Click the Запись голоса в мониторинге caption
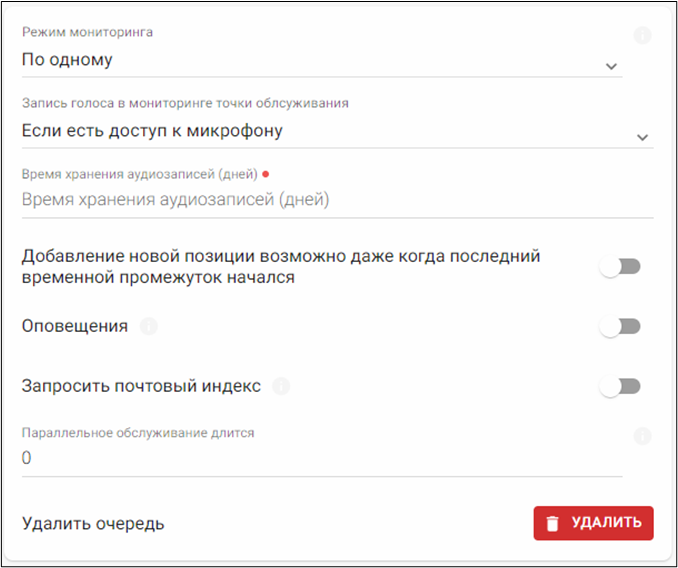 pyautogui.click(x=185, y=103)
